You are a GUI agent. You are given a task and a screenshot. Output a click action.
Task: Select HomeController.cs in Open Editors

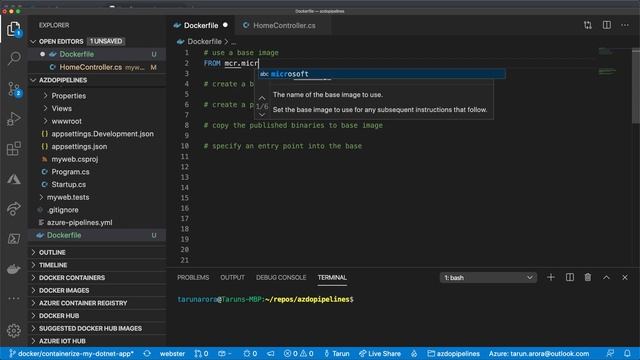pos(97,67)
